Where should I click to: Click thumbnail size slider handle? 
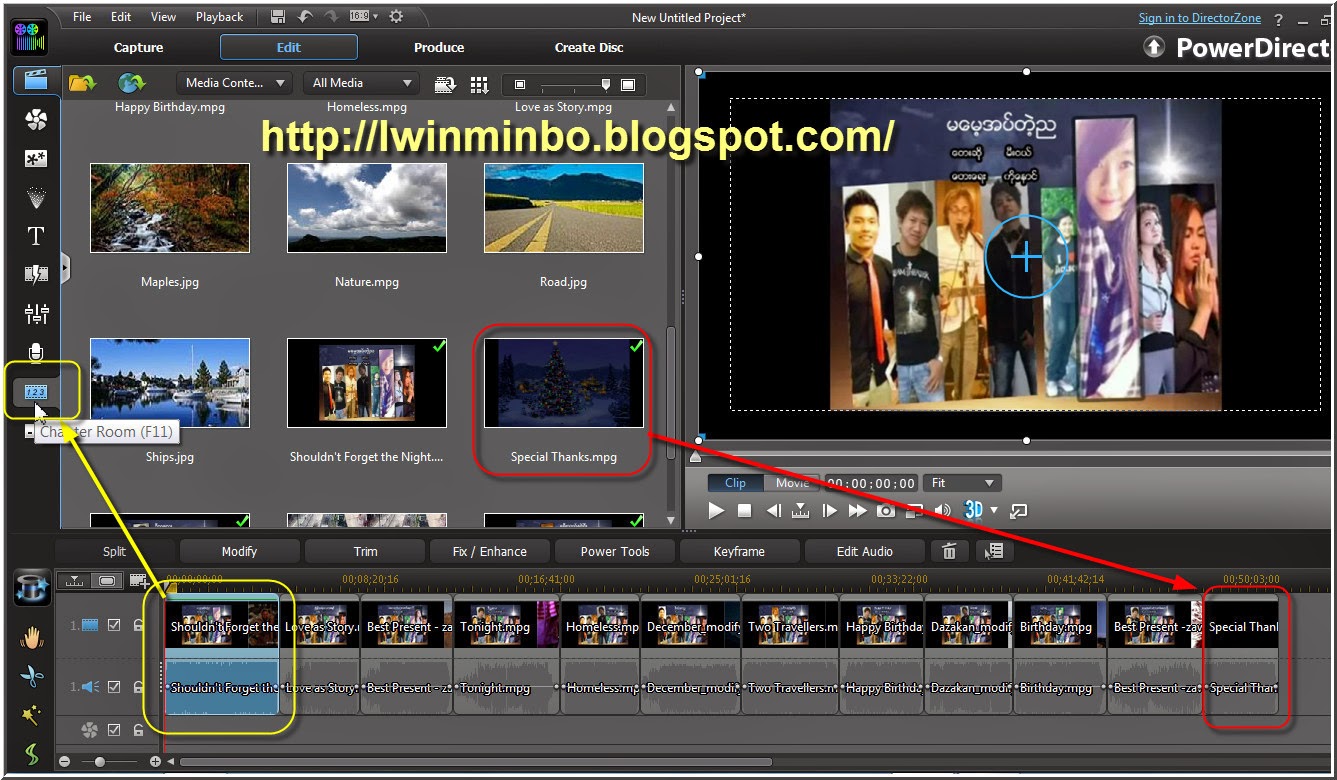tap(605, 84)
